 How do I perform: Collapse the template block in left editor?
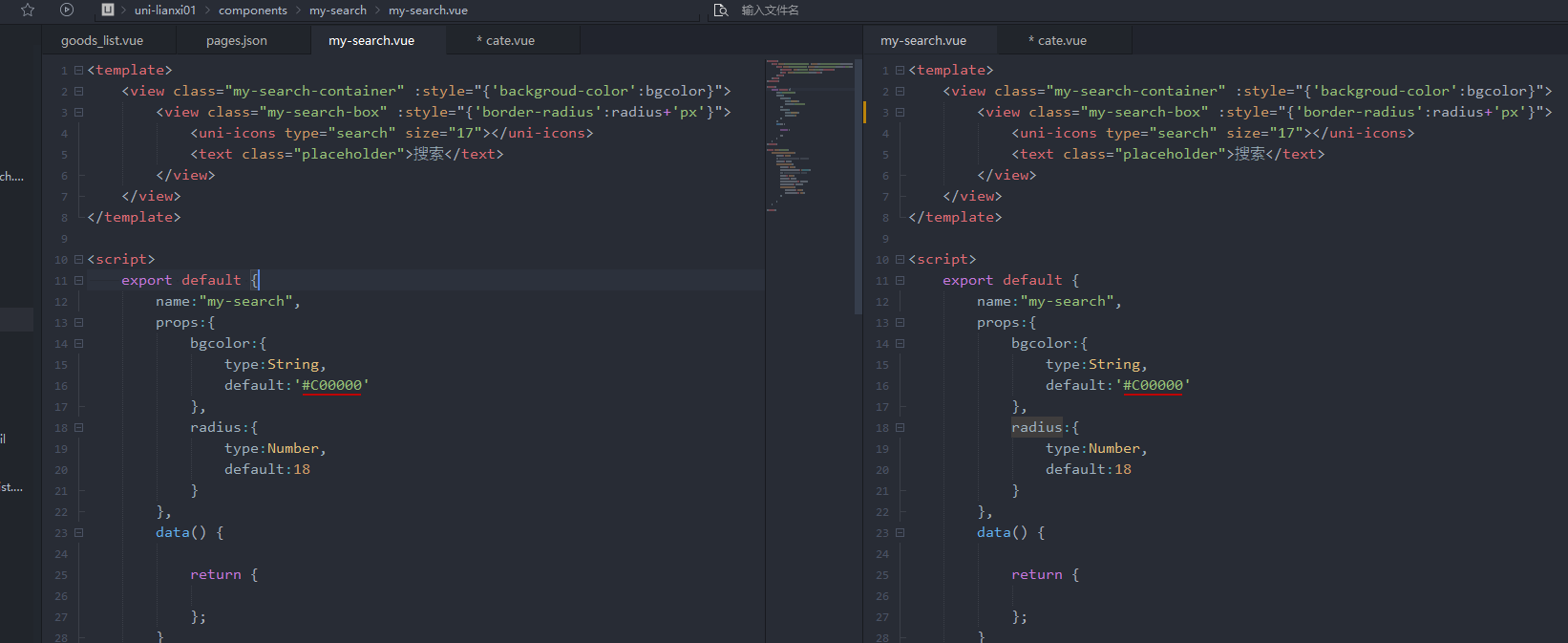click(78, 71)
